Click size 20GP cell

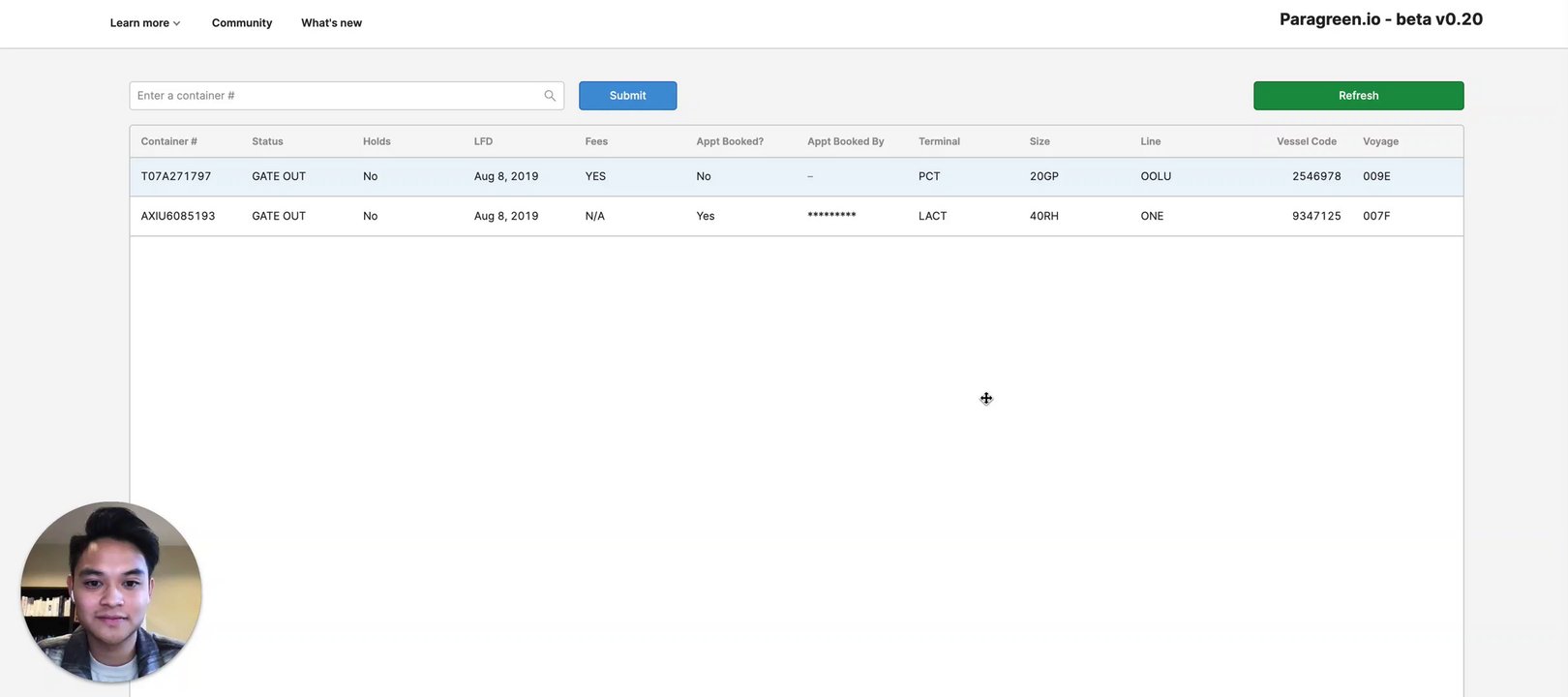1044,176
